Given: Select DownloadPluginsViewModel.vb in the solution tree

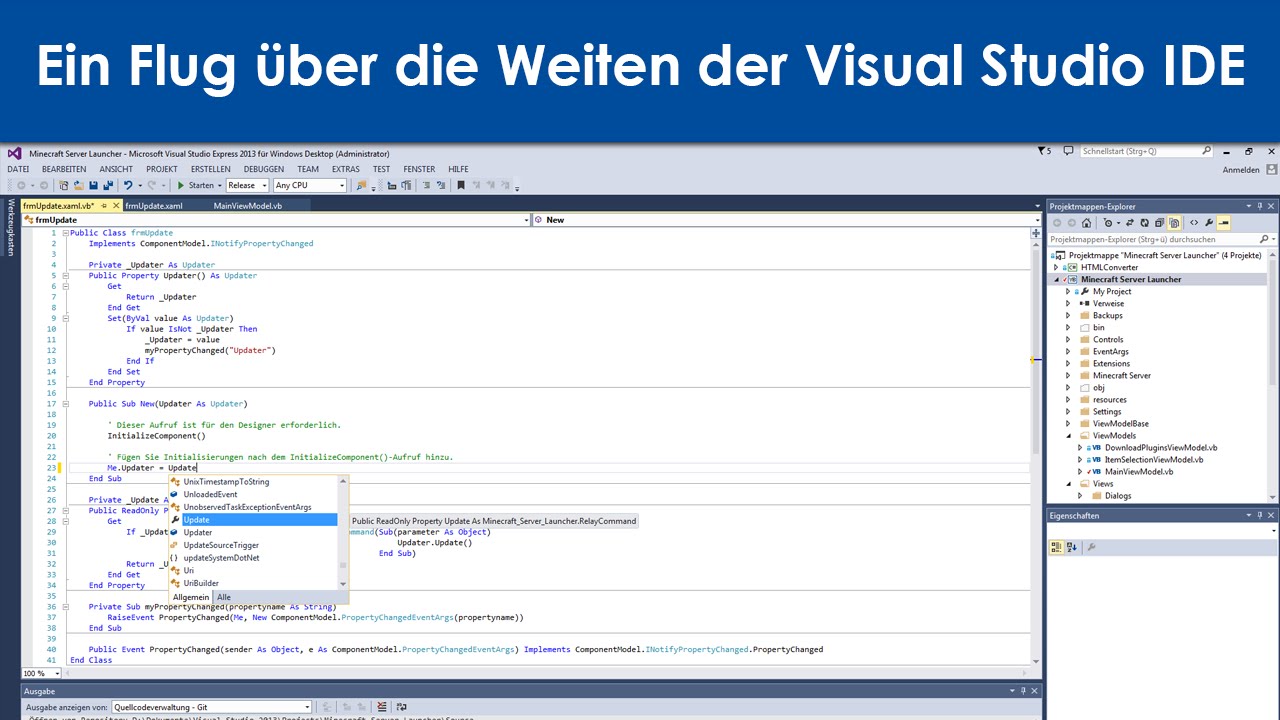Looking at the screenshot, I should point(1161,447).
